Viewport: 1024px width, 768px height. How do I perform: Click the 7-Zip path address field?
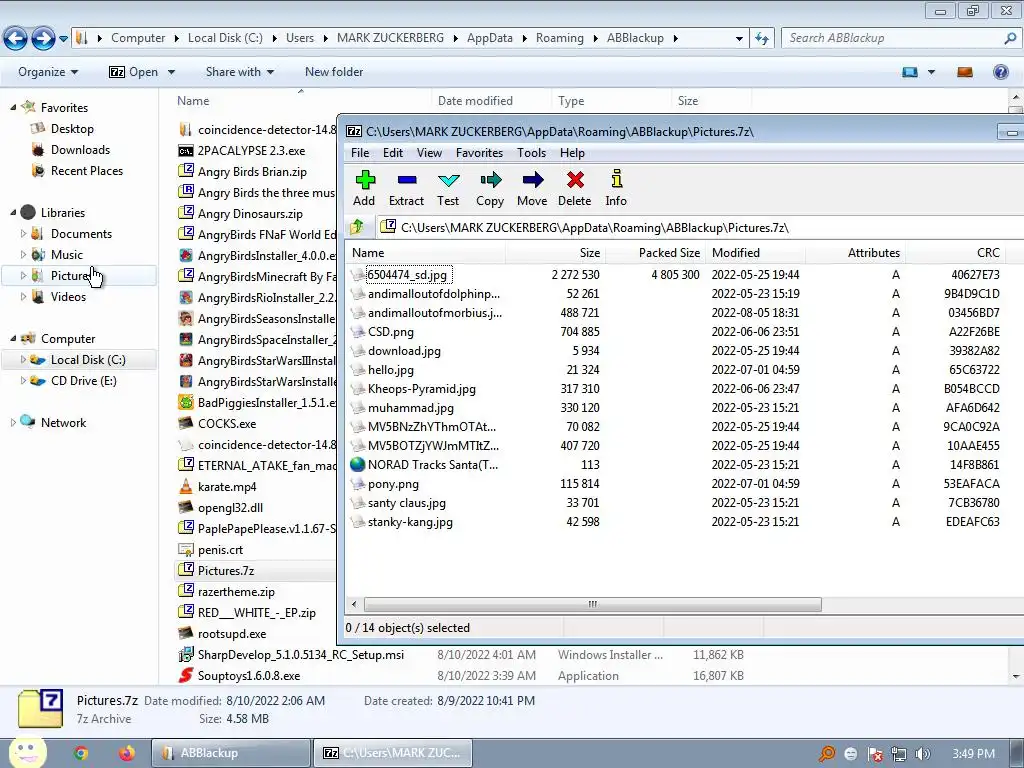click(x=702, y=227)
